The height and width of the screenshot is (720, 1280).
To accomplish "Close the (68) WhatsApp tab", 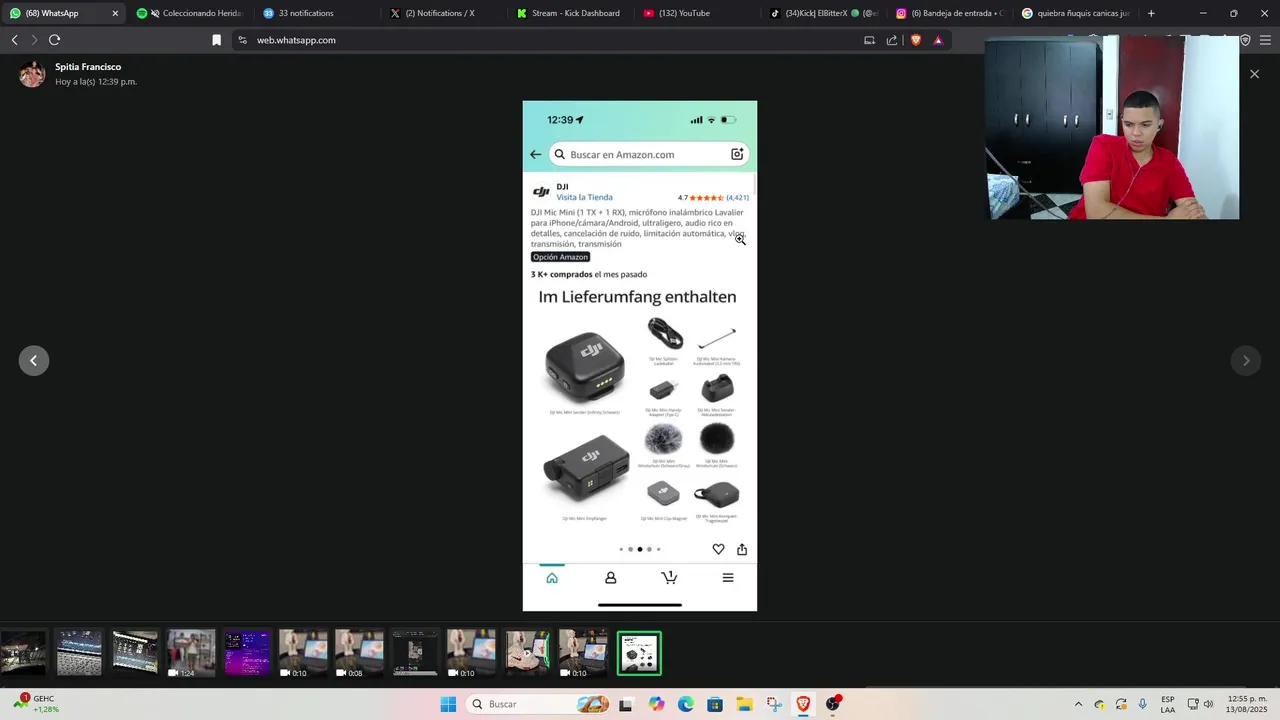I will pyautogui.click(x=115, y=13).
